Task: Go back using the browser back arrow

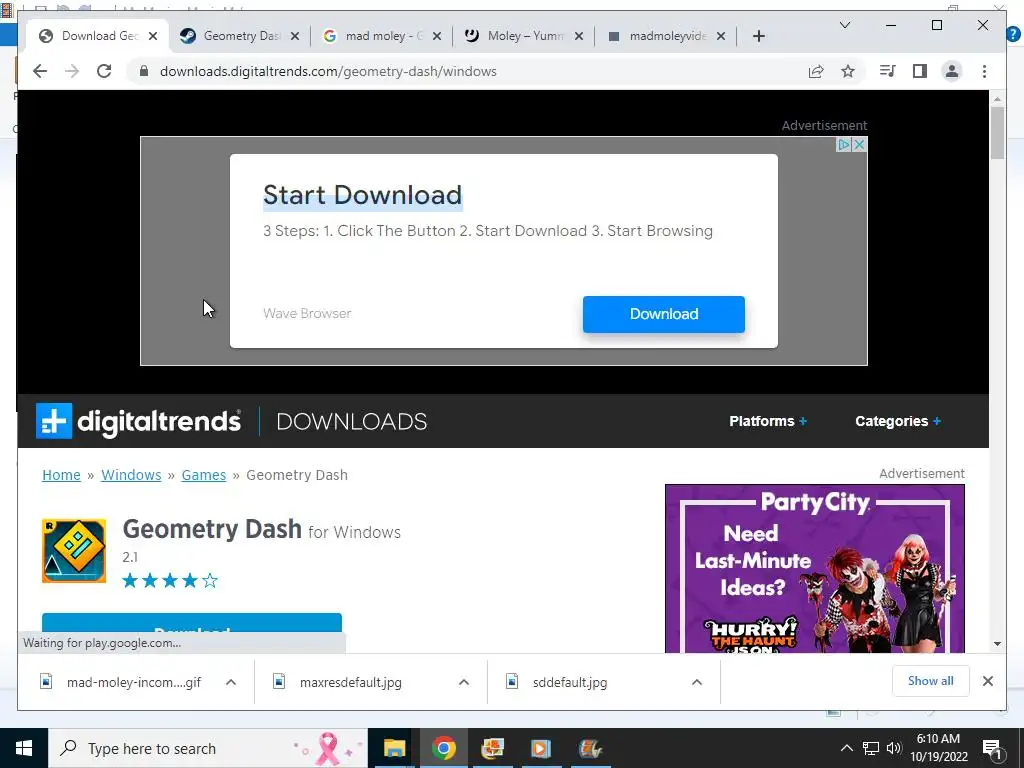Action: (x=40, y=71)
